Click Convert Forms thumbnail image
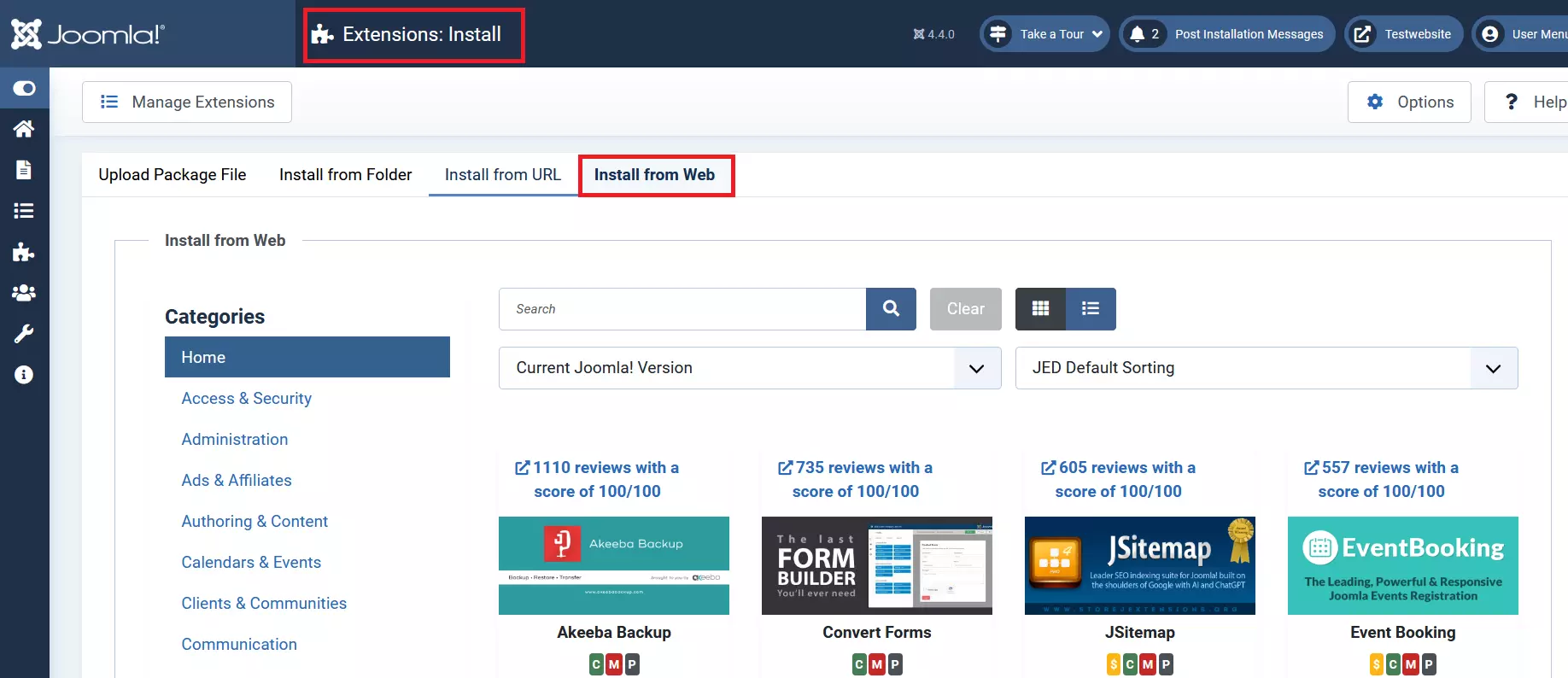Screen dimensions: 1568x678 [877, 565]
